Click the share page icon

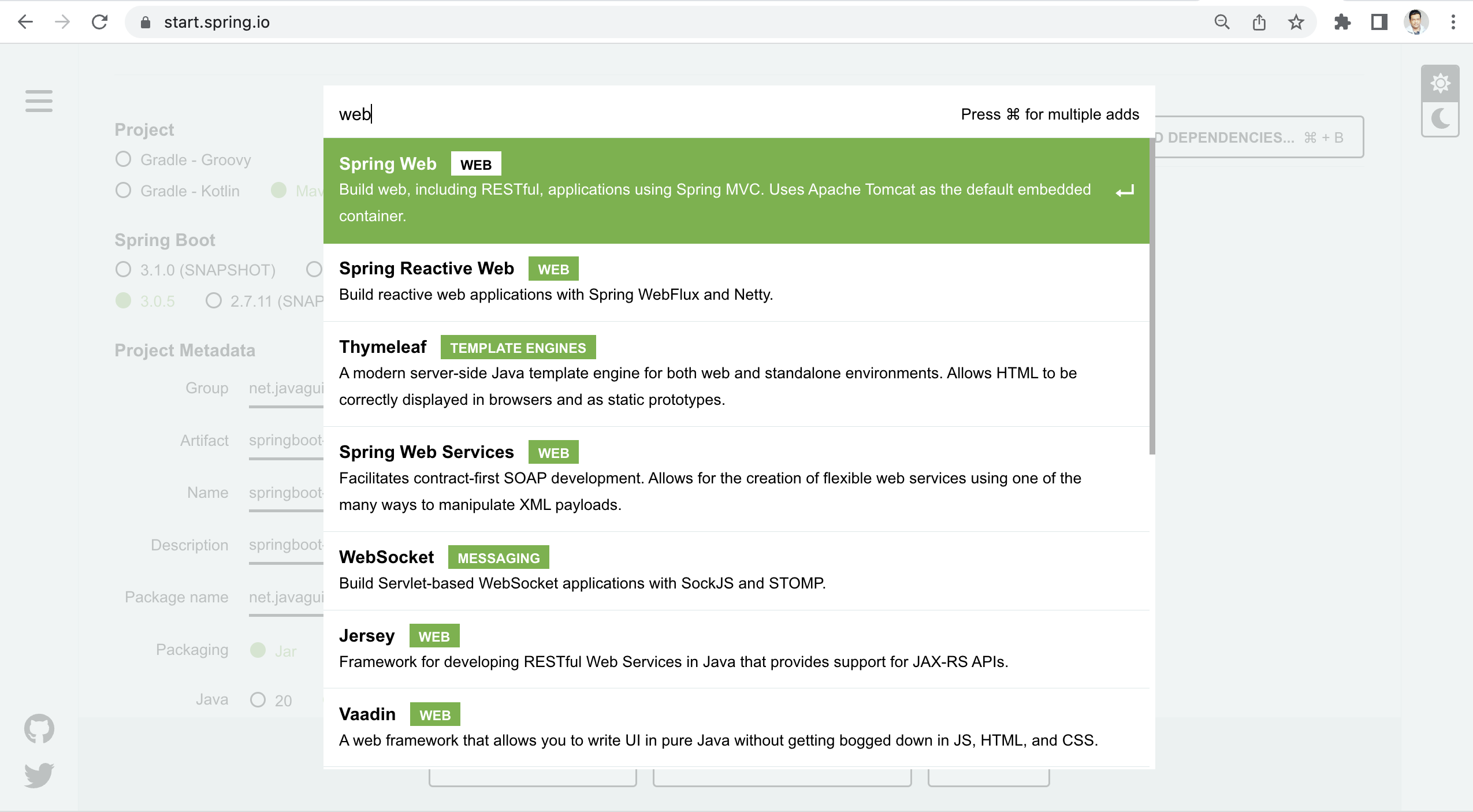click(x=1259, y=22)
